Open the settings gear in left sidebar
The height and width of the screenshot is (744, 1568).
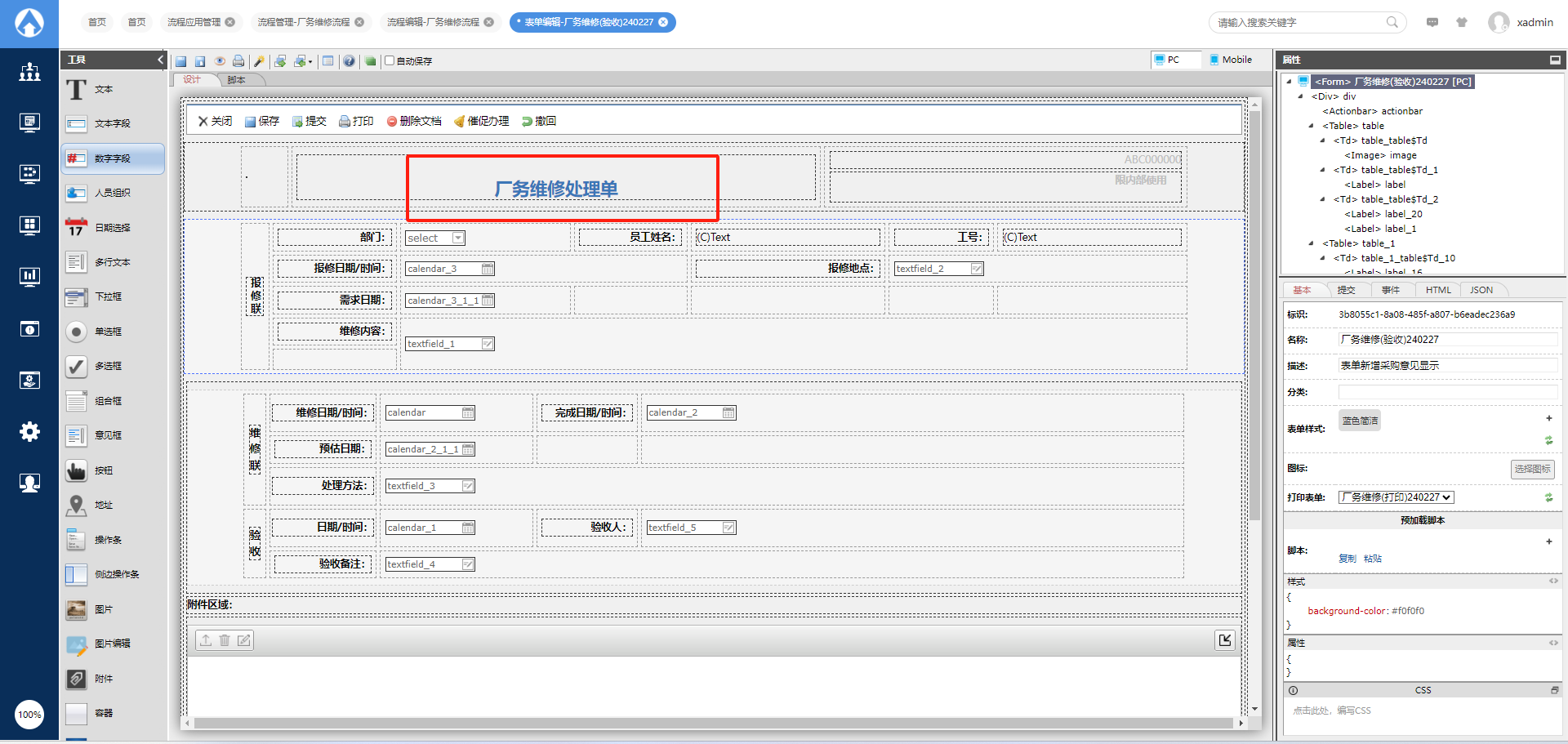29,431
